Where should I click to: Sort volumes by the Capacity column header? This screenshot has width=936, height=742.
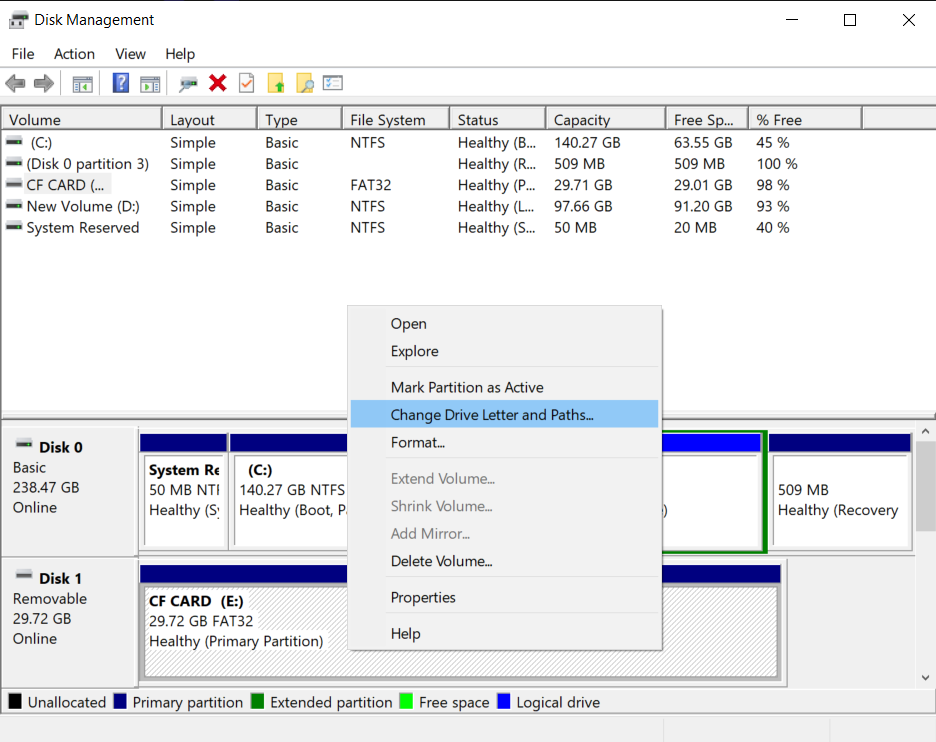coord(600,117)
